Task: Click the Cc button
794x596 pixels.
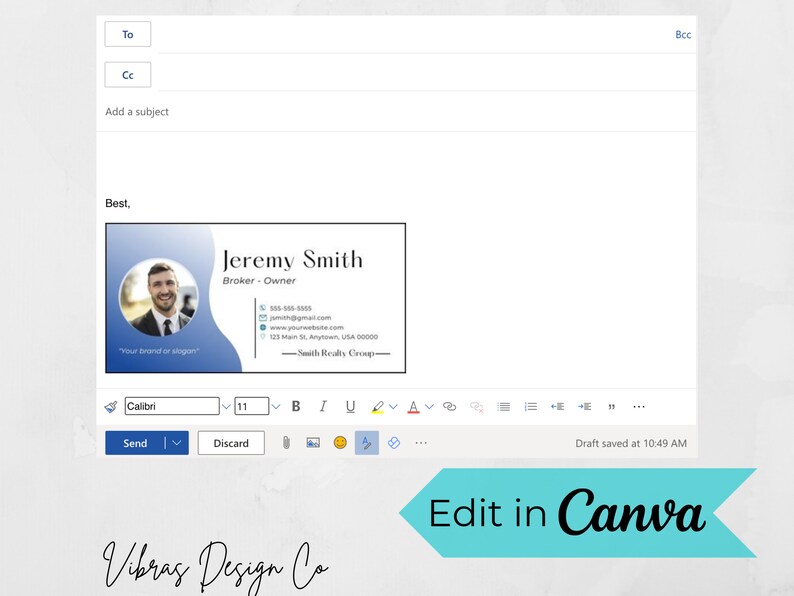Action: coord(128,75)
